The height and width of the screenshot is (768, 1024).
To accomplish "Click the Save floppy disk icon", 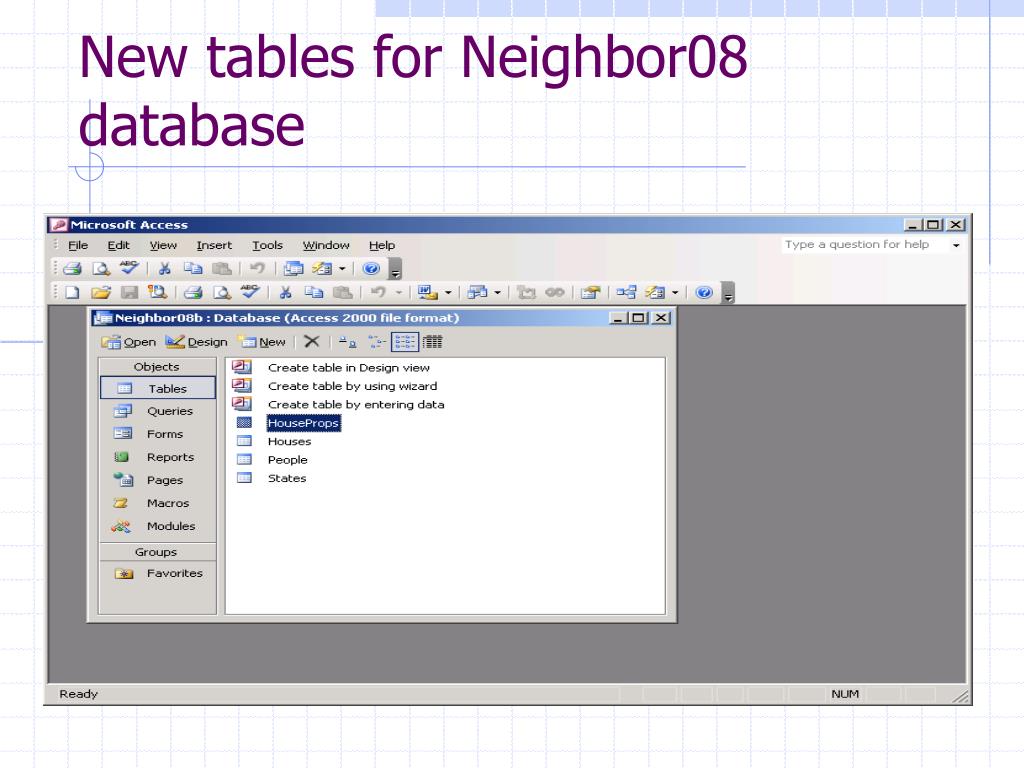I will [129, 293].
